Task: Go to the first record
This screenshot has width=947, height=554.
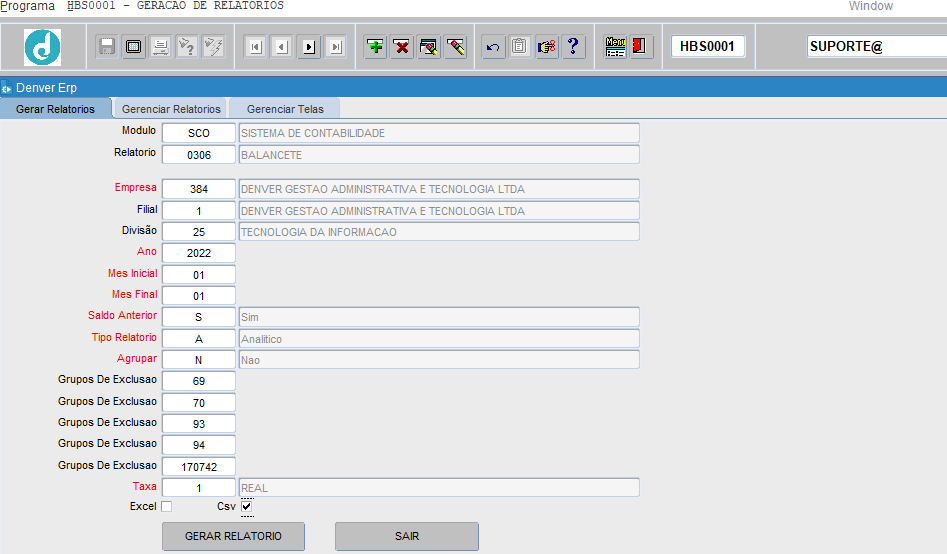Action: coord(255,47)
